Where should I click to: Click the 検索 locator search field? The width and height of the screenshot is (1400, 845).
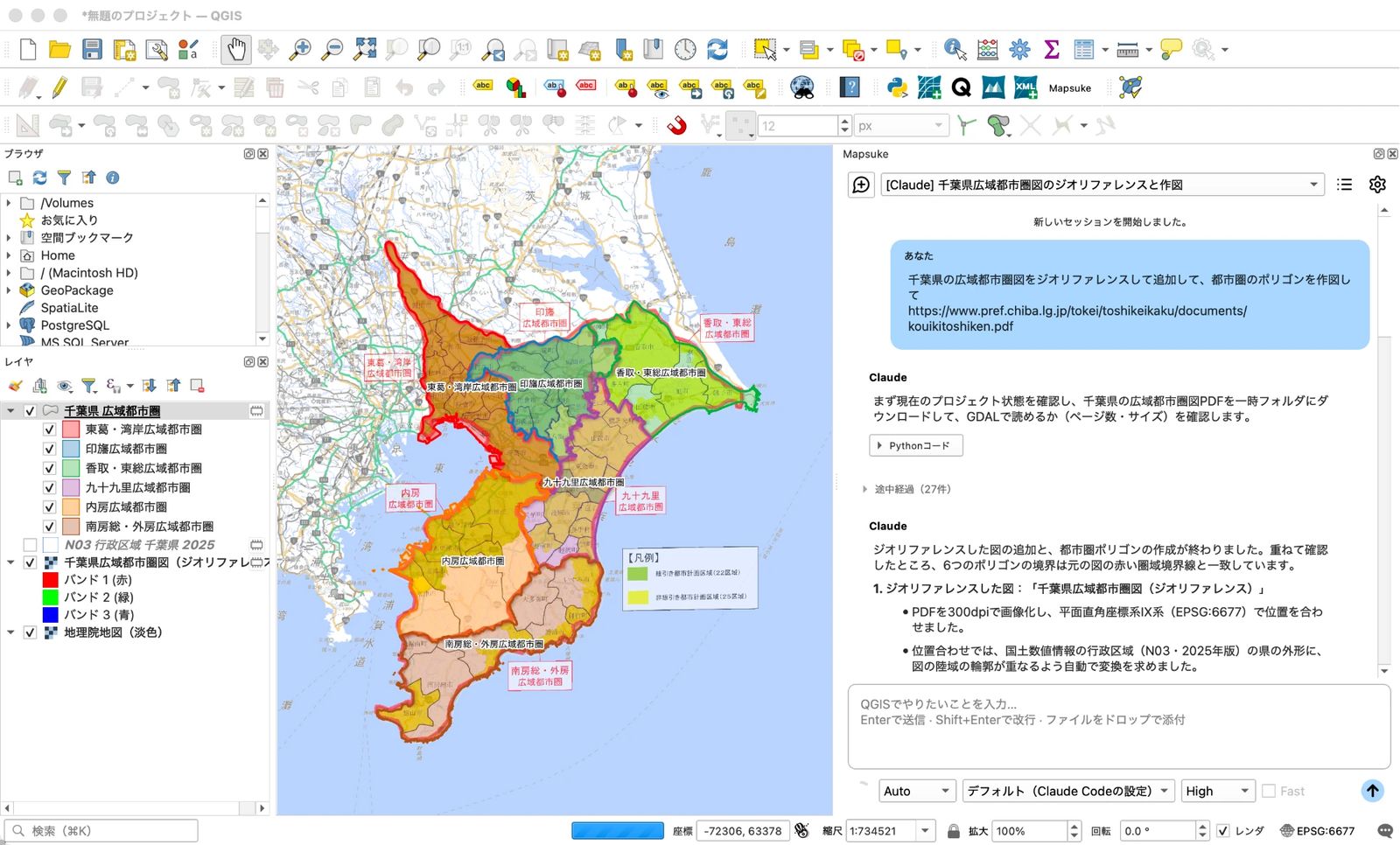[101, 831]
